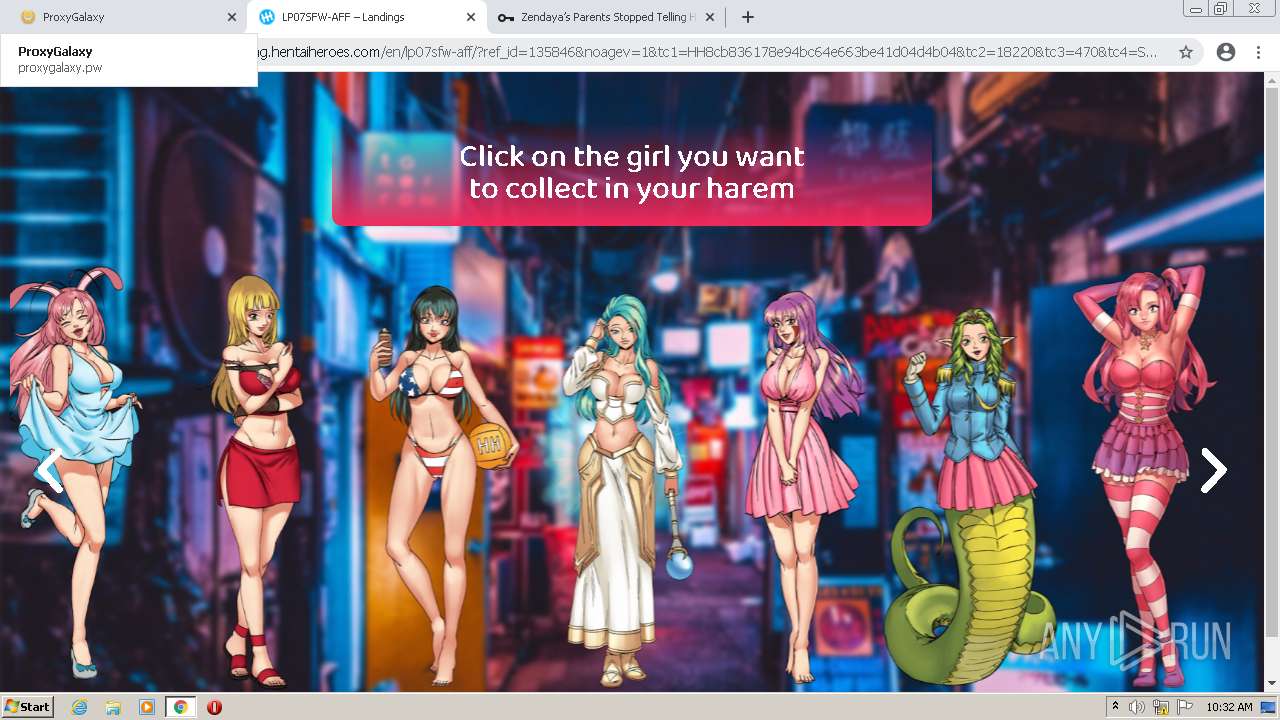Open the volume speaker tray icon
Image resolution: width=1280 pixels, height=720 pixels.
point(1137,707)
